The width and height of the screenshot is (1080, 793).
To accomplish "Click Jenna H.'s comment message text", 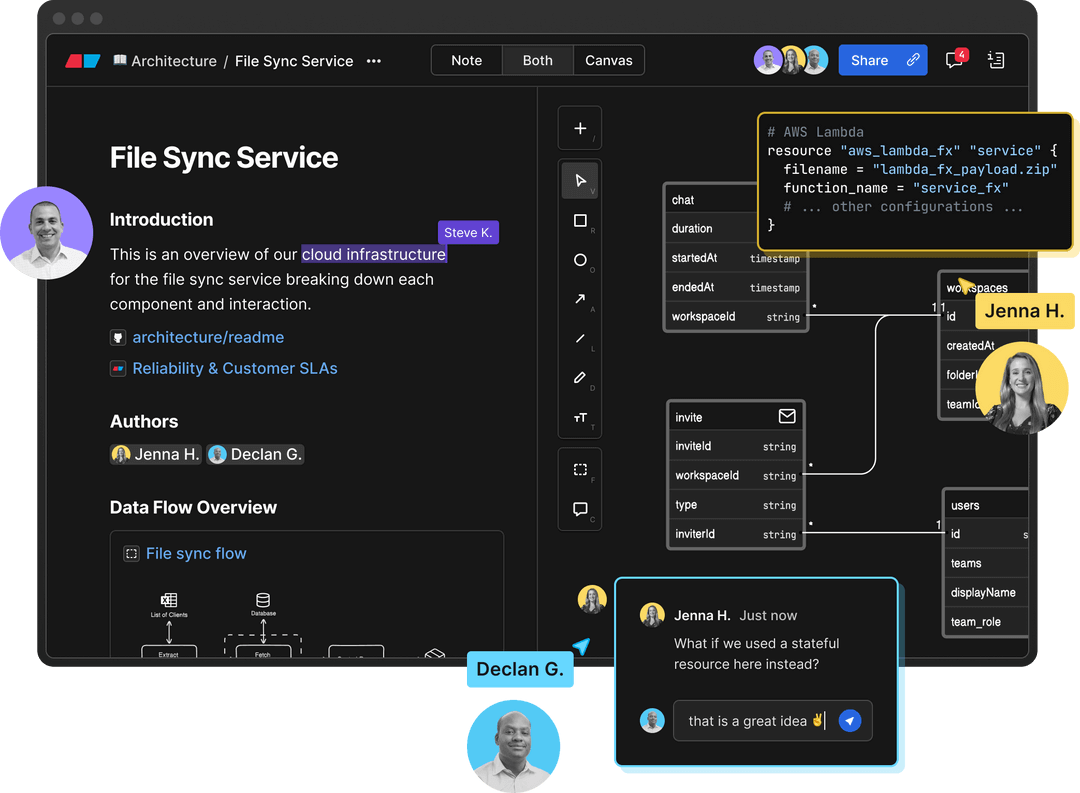I will [756, 654].
